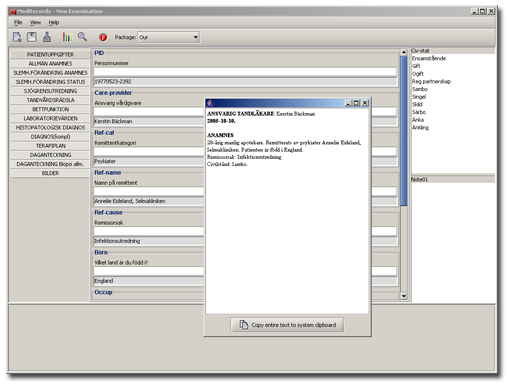This screenshot has width=510, height=388.
Task: Select SLEMH.FÖRÄNDRING STATUS section
Action: (x=50, y=82)
